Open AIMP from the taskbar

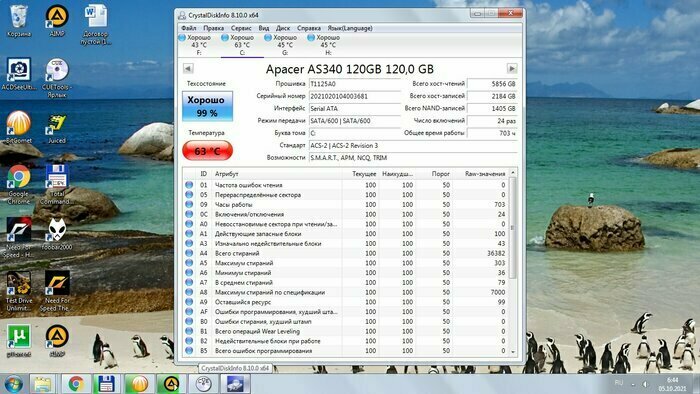coord(171,384)
